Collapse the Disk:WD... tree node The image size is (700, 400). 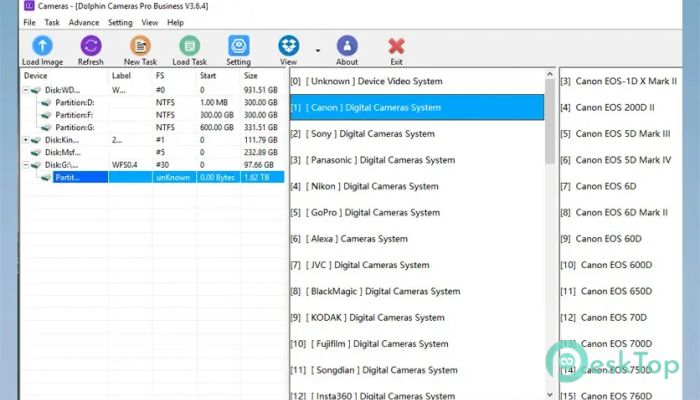[x=26, y=90]
